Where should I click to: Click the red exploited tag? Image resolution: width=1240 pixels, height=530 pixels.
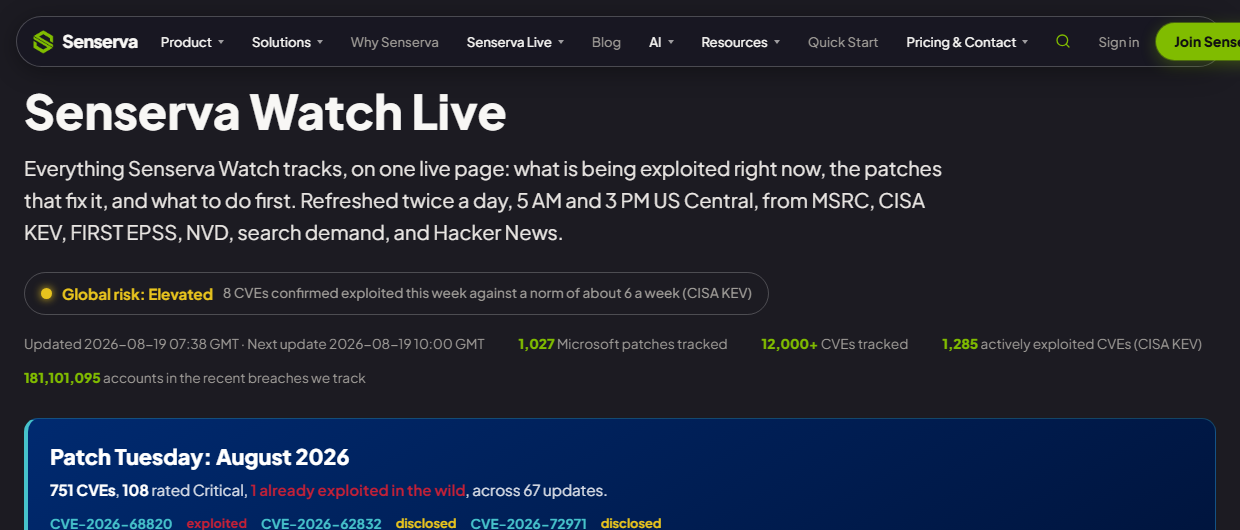tap(216, 523)
